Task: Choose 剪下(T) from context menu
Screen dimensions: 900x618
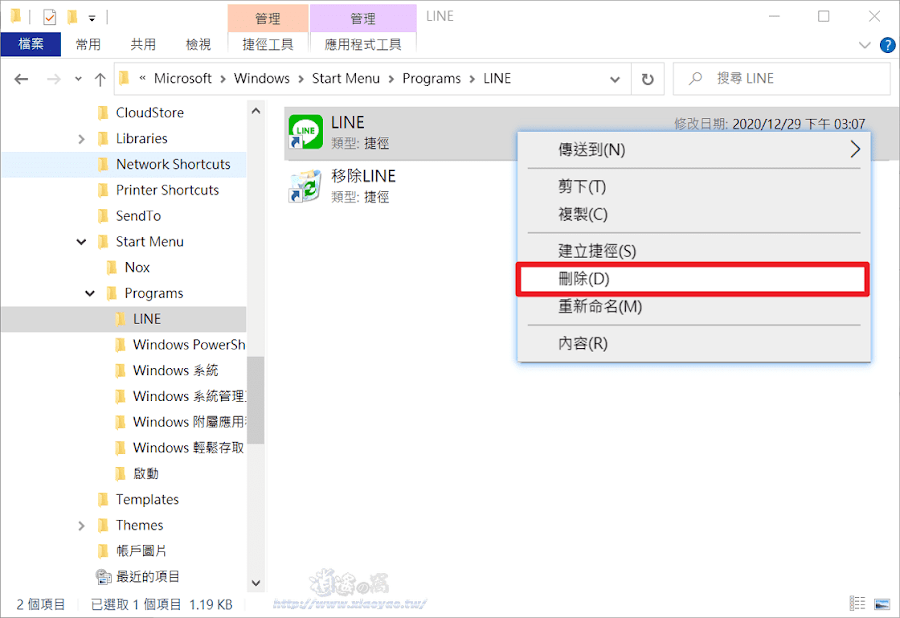Action: [693, 186]
